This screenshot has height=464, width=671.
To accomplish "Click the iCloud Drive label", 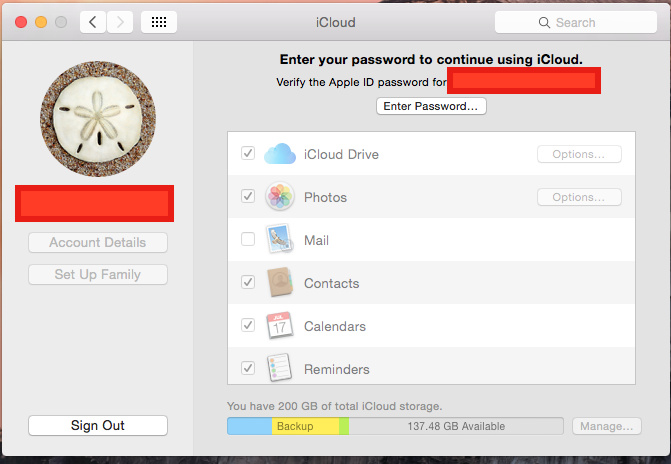I will [x=341, y=154].
